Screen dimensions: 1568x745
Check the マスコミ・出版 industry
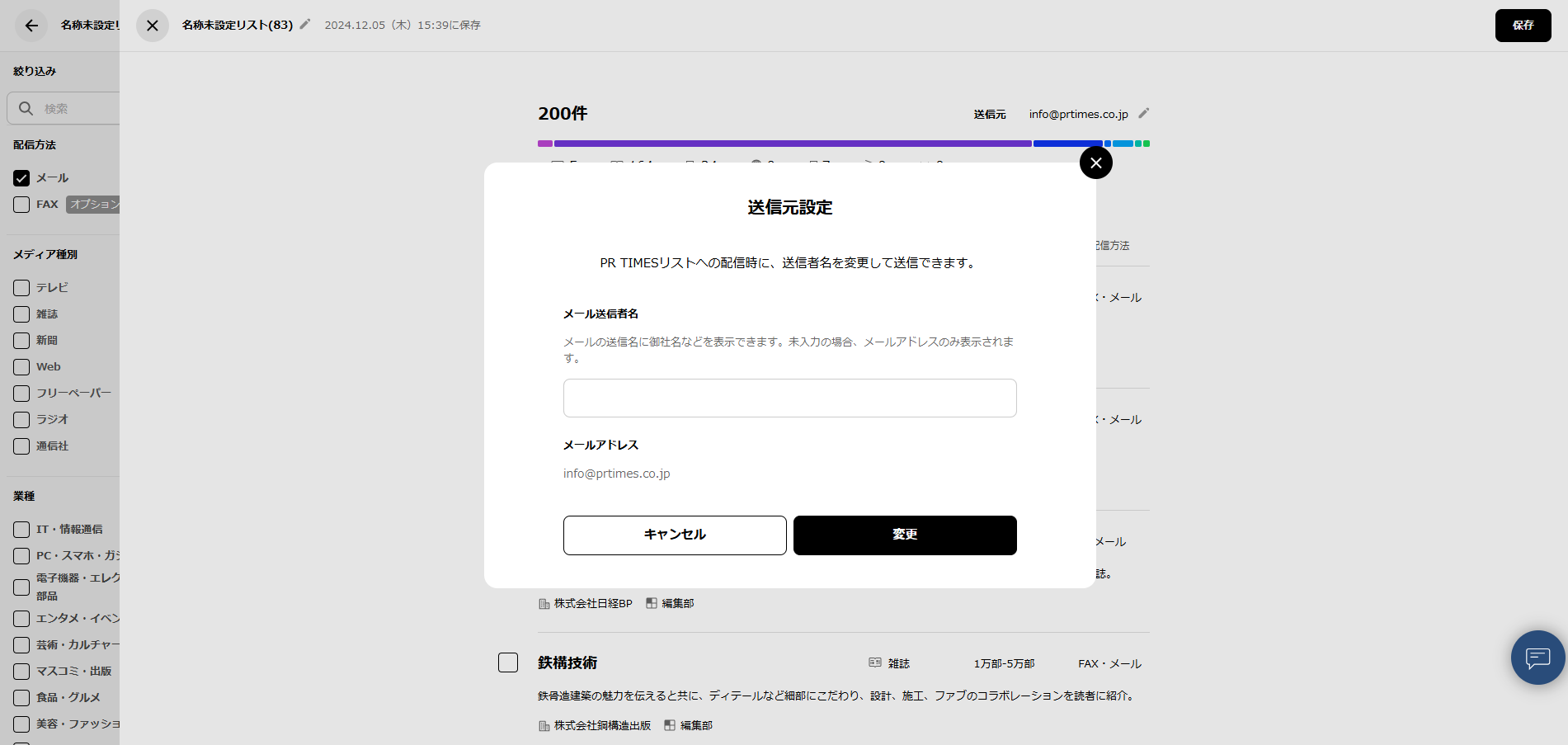click(x=21, y=672)
